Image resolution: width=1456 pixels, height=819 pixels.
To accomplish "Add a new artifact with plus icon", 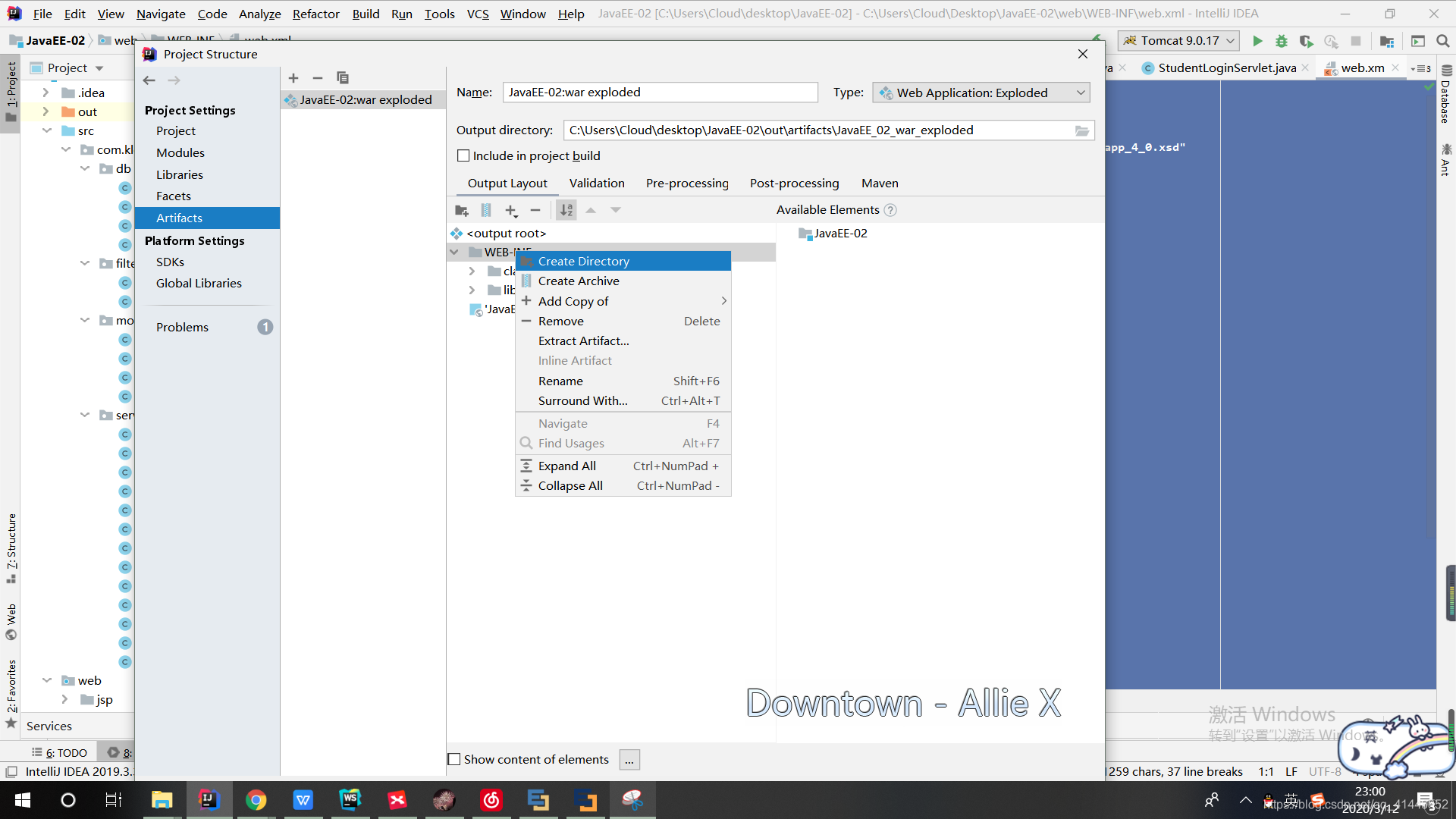I will click(293, 78).
